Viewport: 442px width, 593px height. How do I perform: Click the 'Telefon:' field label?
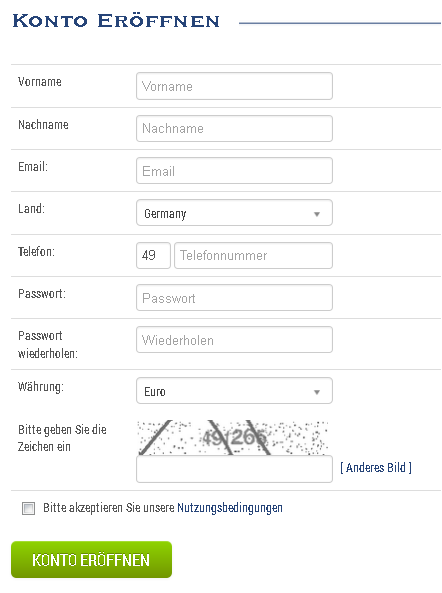(x=36, y=251)
